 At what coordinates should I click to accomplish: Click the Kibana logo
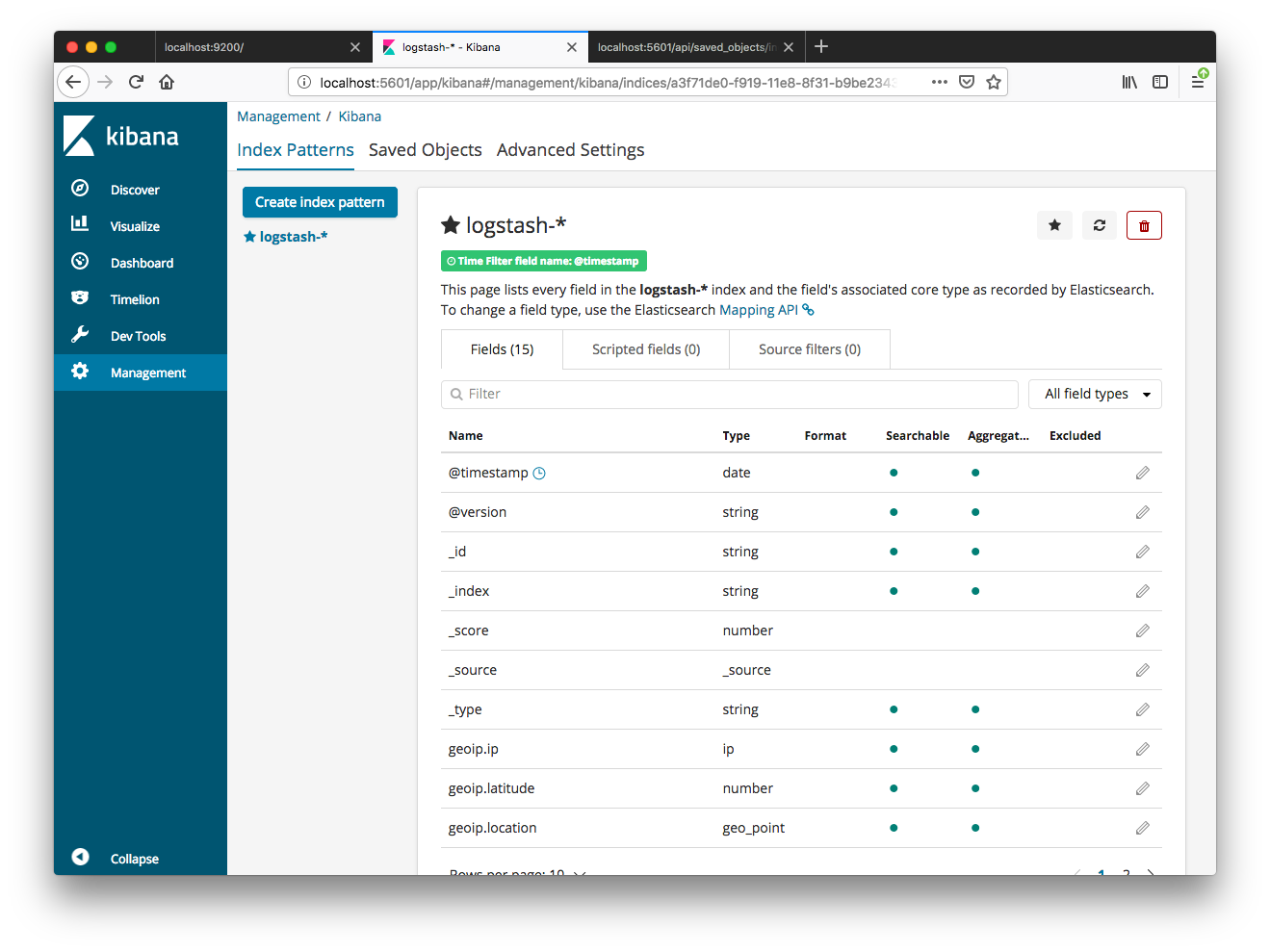pos(121,136)
